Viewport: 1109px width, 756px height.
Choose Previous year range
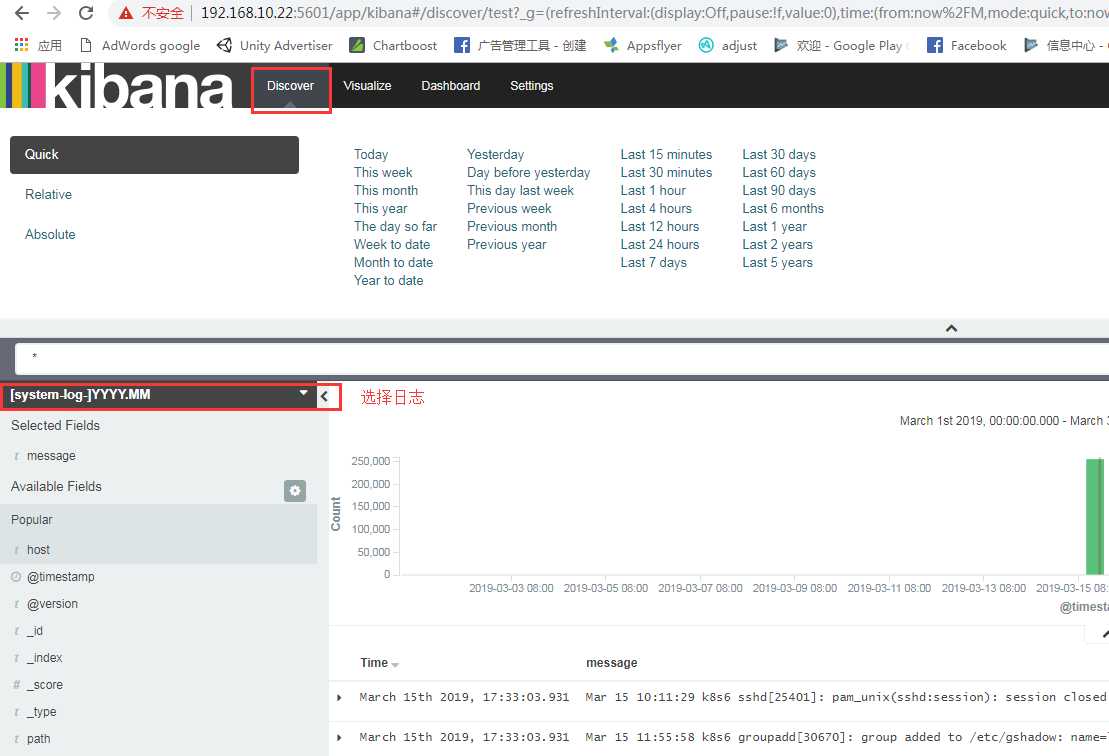(506, 245)
